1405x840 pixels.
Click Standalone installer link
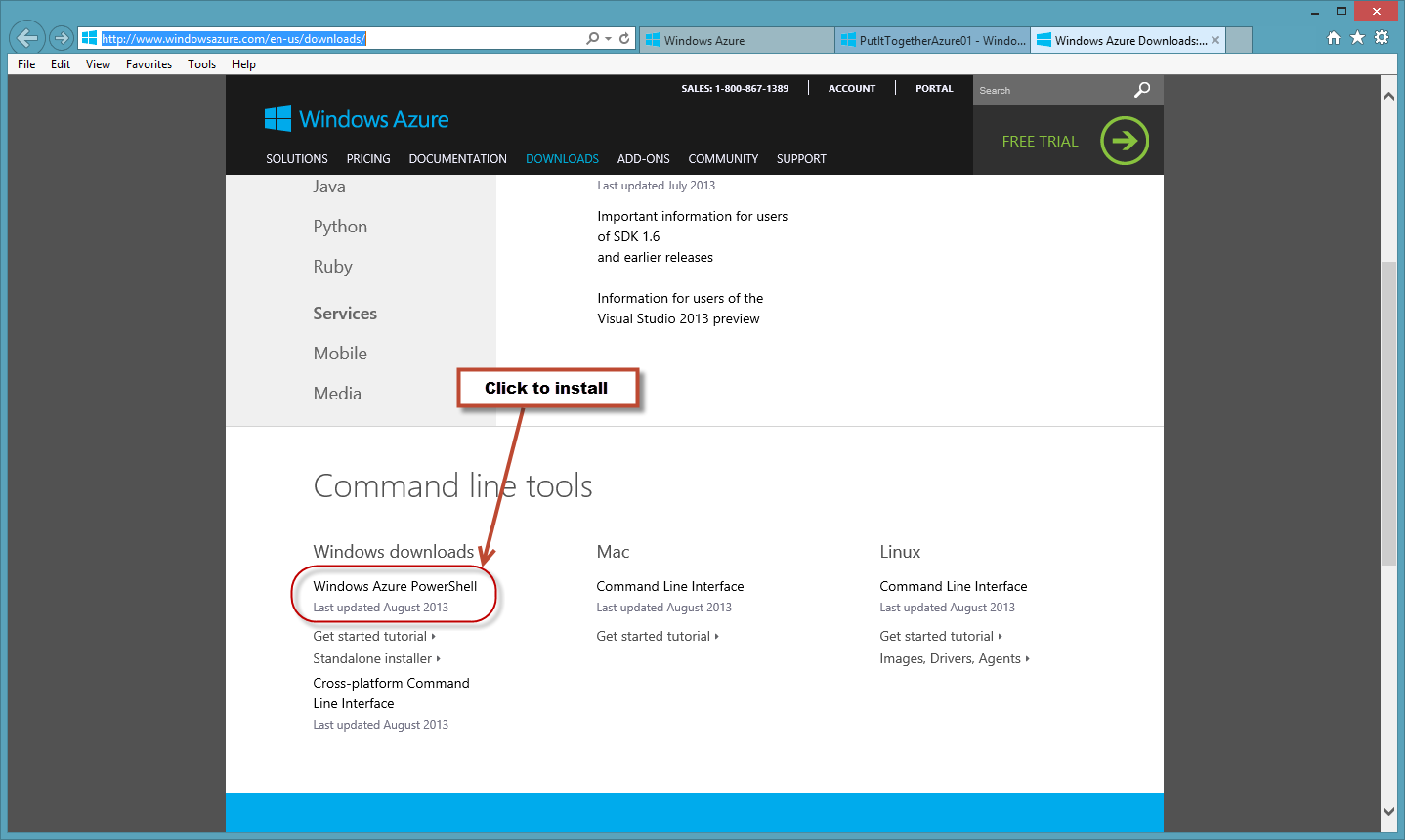click(x=376, y=658)
